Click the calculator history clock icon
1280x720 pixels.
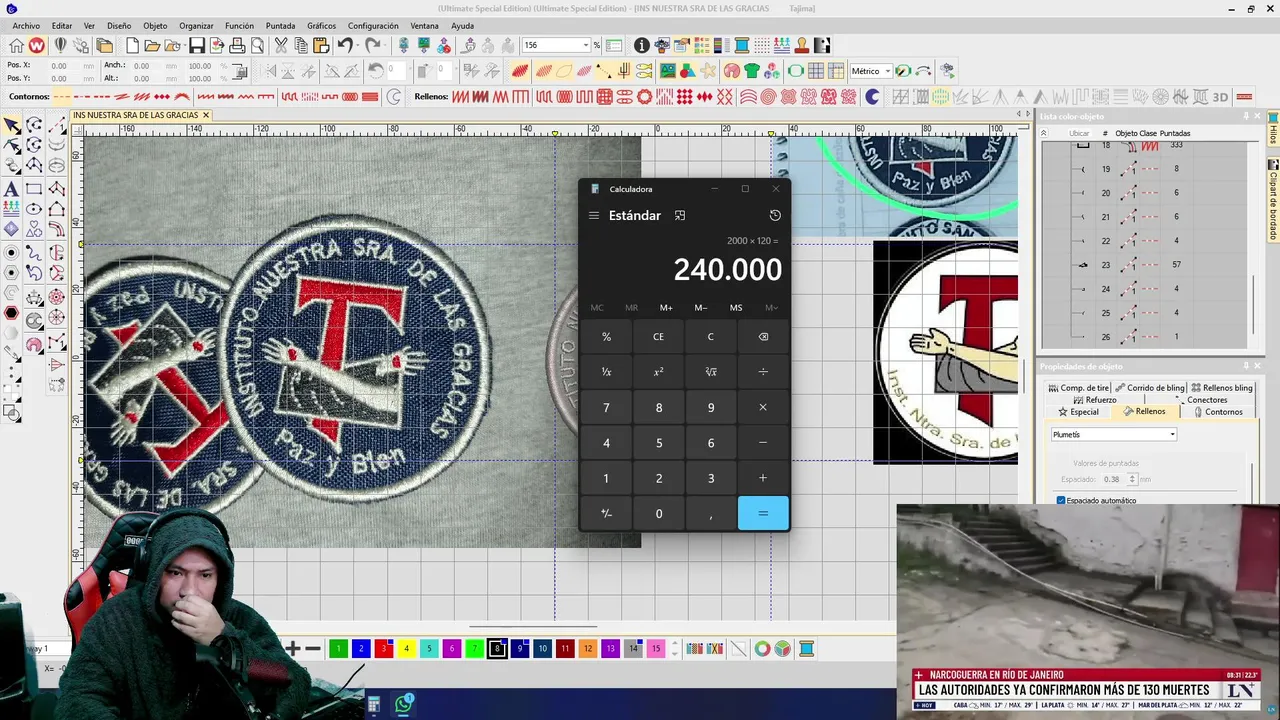pyautogui.click(x=775, y=215)
